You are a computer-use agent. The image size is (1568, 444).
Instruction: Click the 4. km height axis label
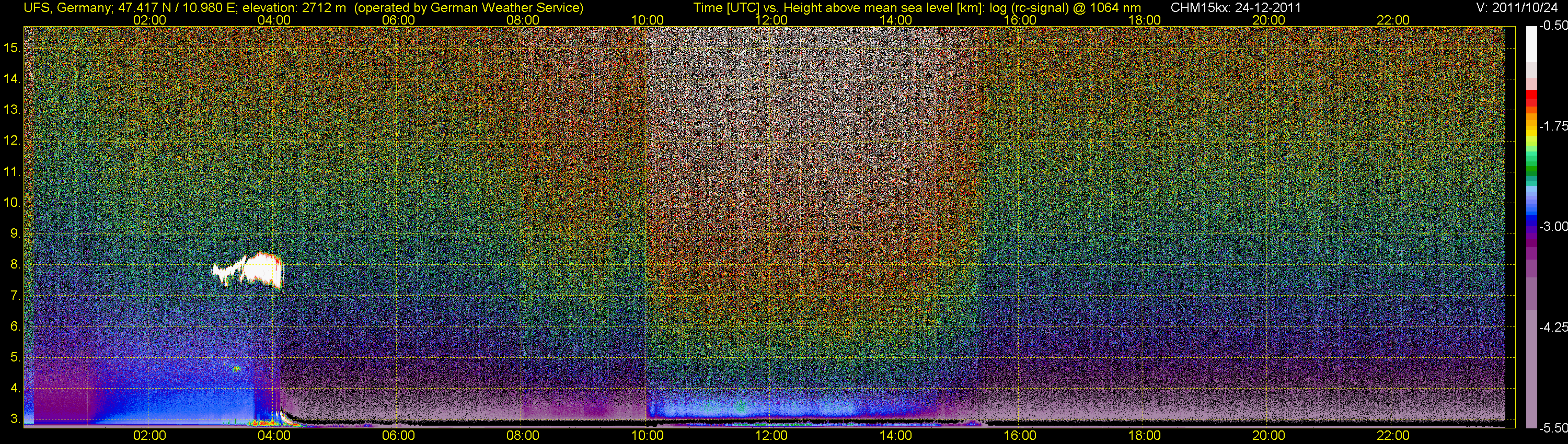pos(15,389)
